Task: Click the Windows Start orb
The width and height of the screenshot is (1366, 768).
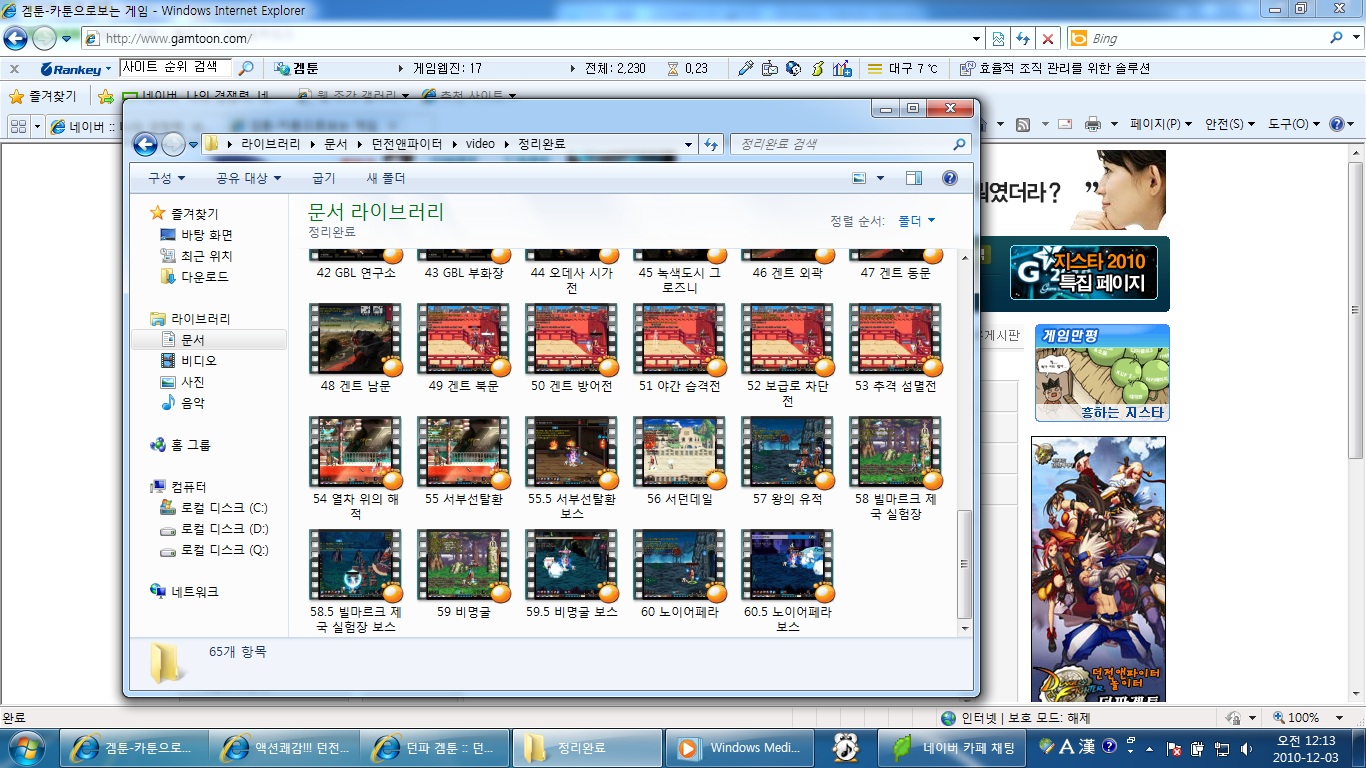Action: pos(27,748)
